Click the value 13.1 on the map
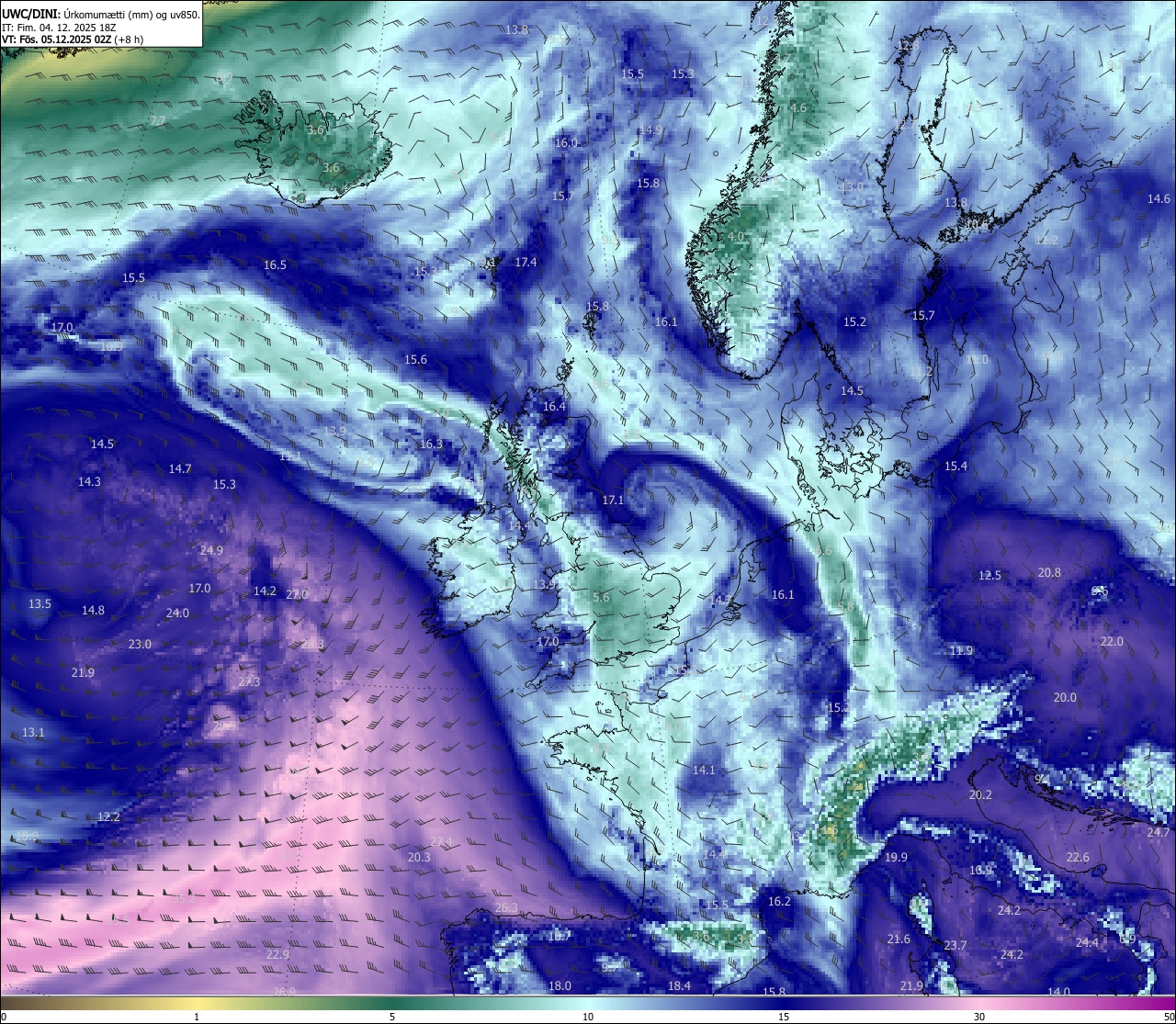 point(33,733)
